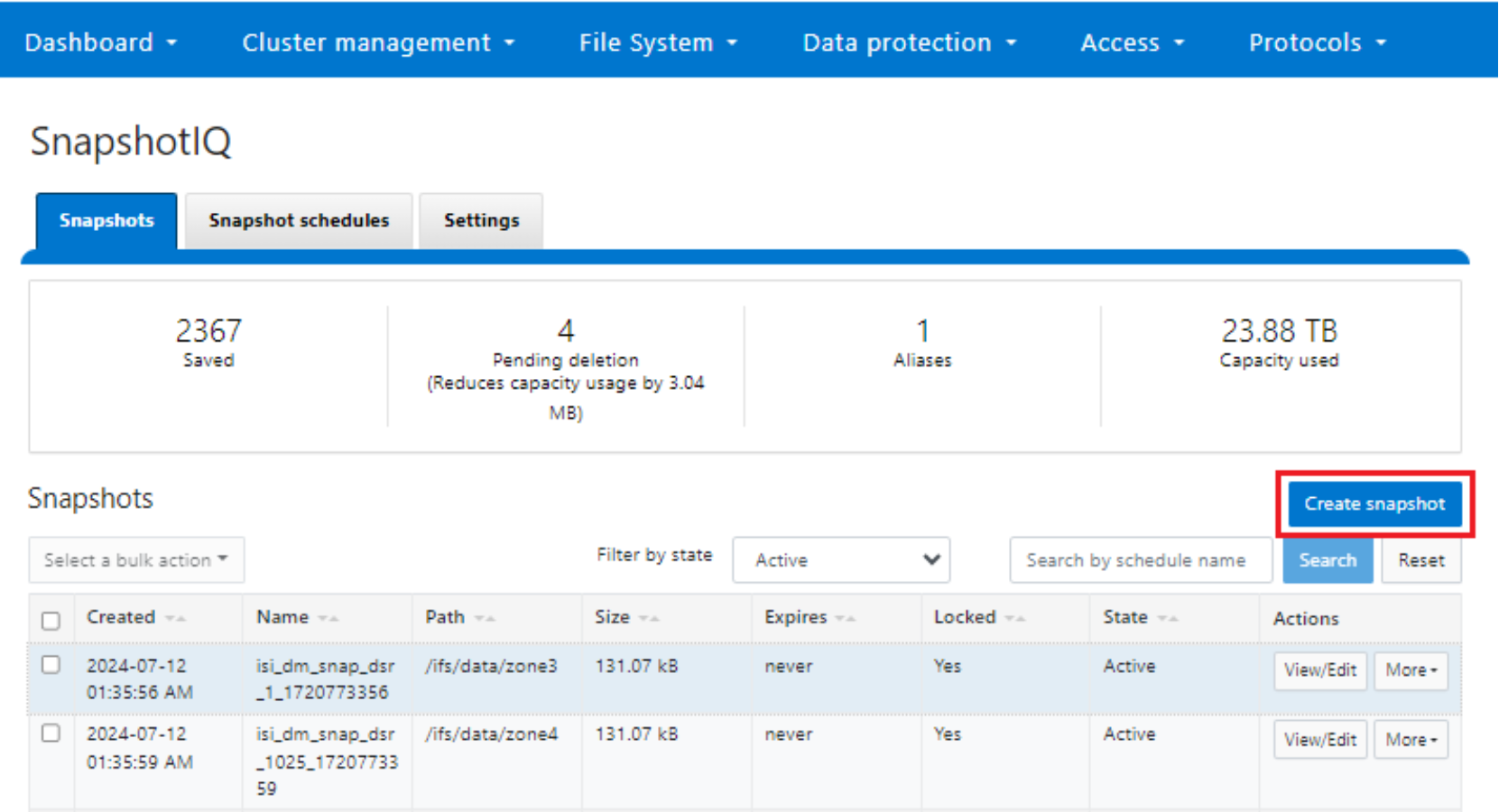Click the Actions column header
This screenshot has width=1499, height=812.
point(1306,619)
